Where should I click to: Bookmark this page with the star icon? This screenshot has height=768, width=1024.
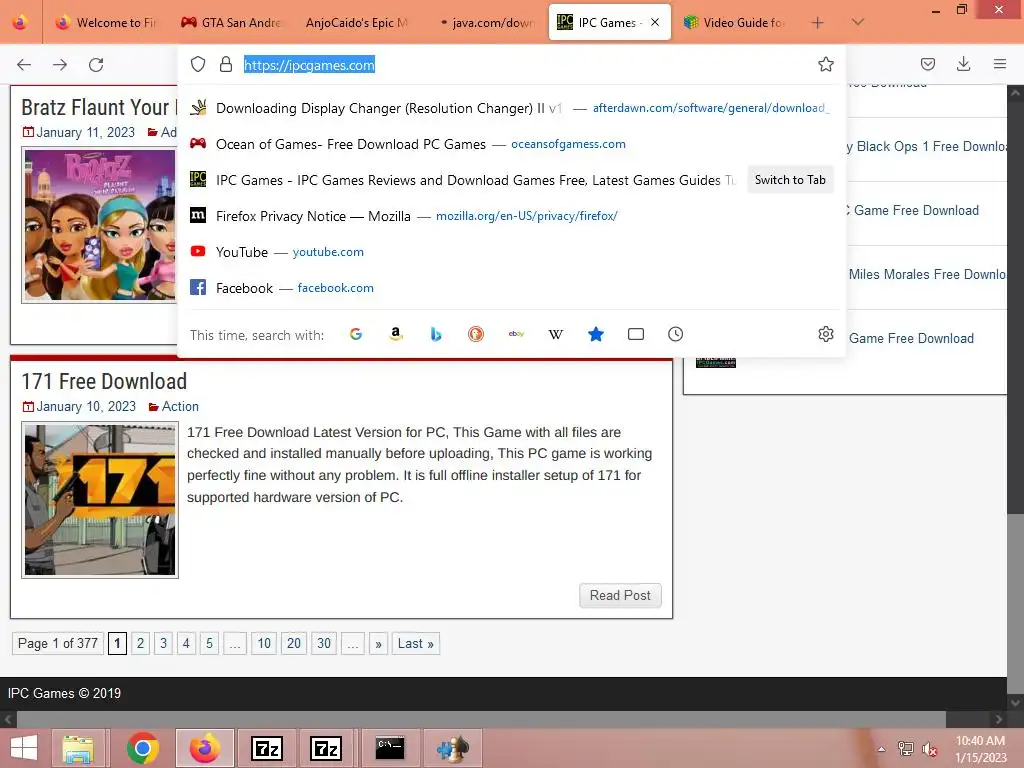(825, 64)
